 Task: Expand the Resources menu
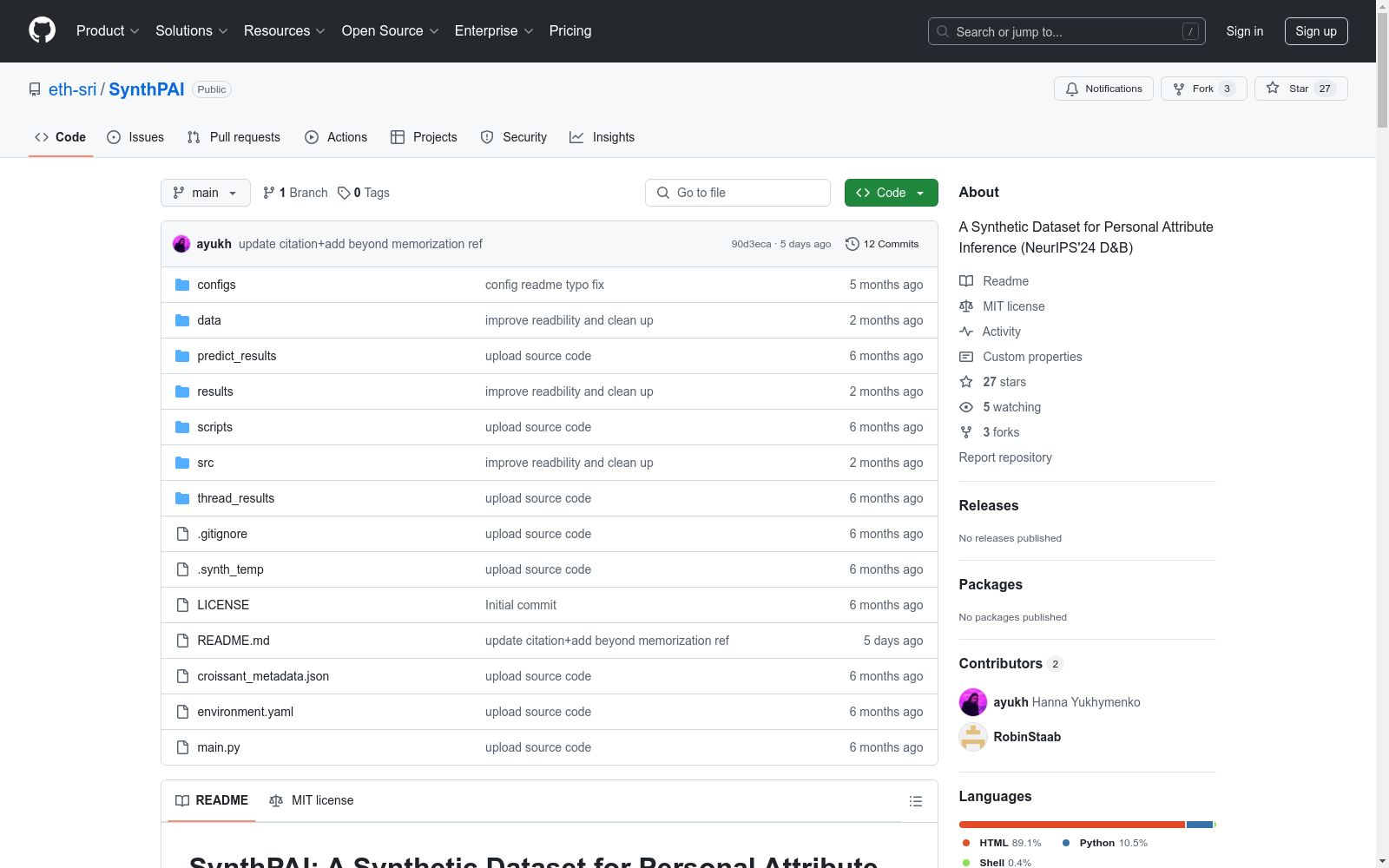pyautogui.click(x=285, y=31)
